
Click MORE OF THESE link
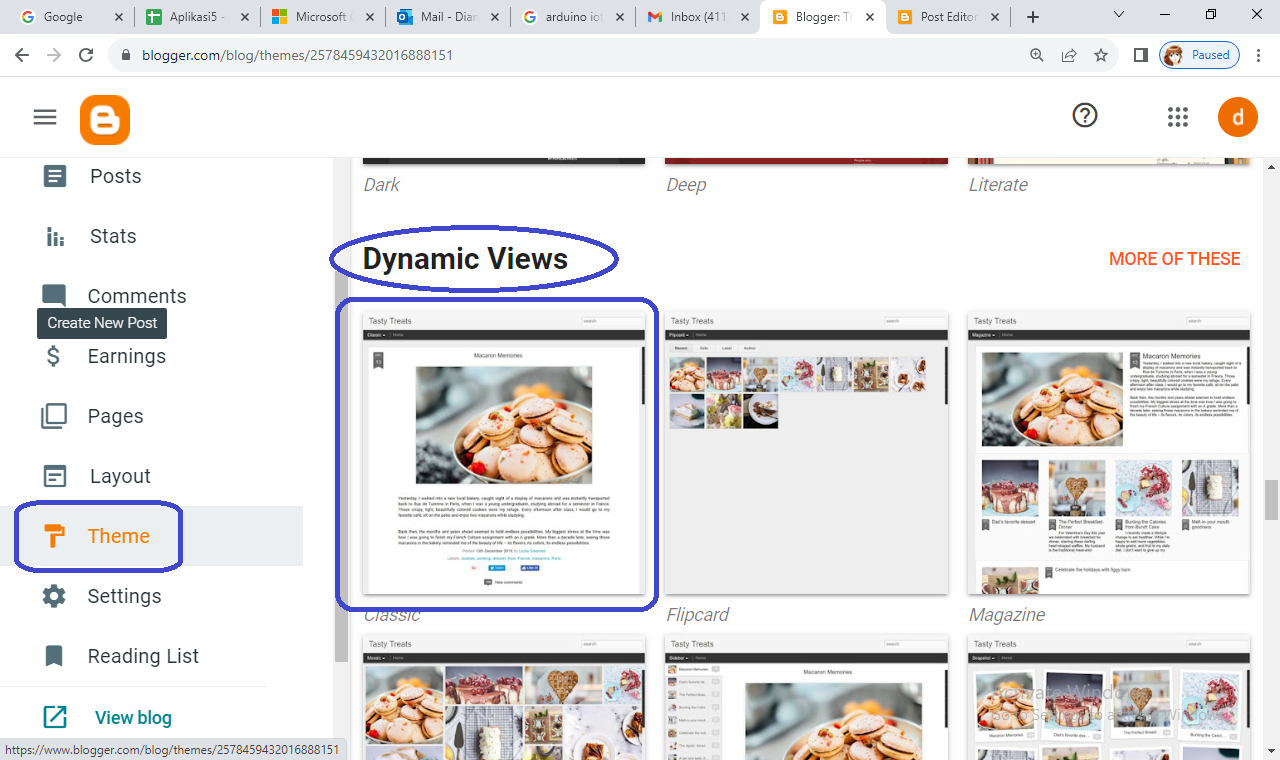click(x=1174, y=259)
